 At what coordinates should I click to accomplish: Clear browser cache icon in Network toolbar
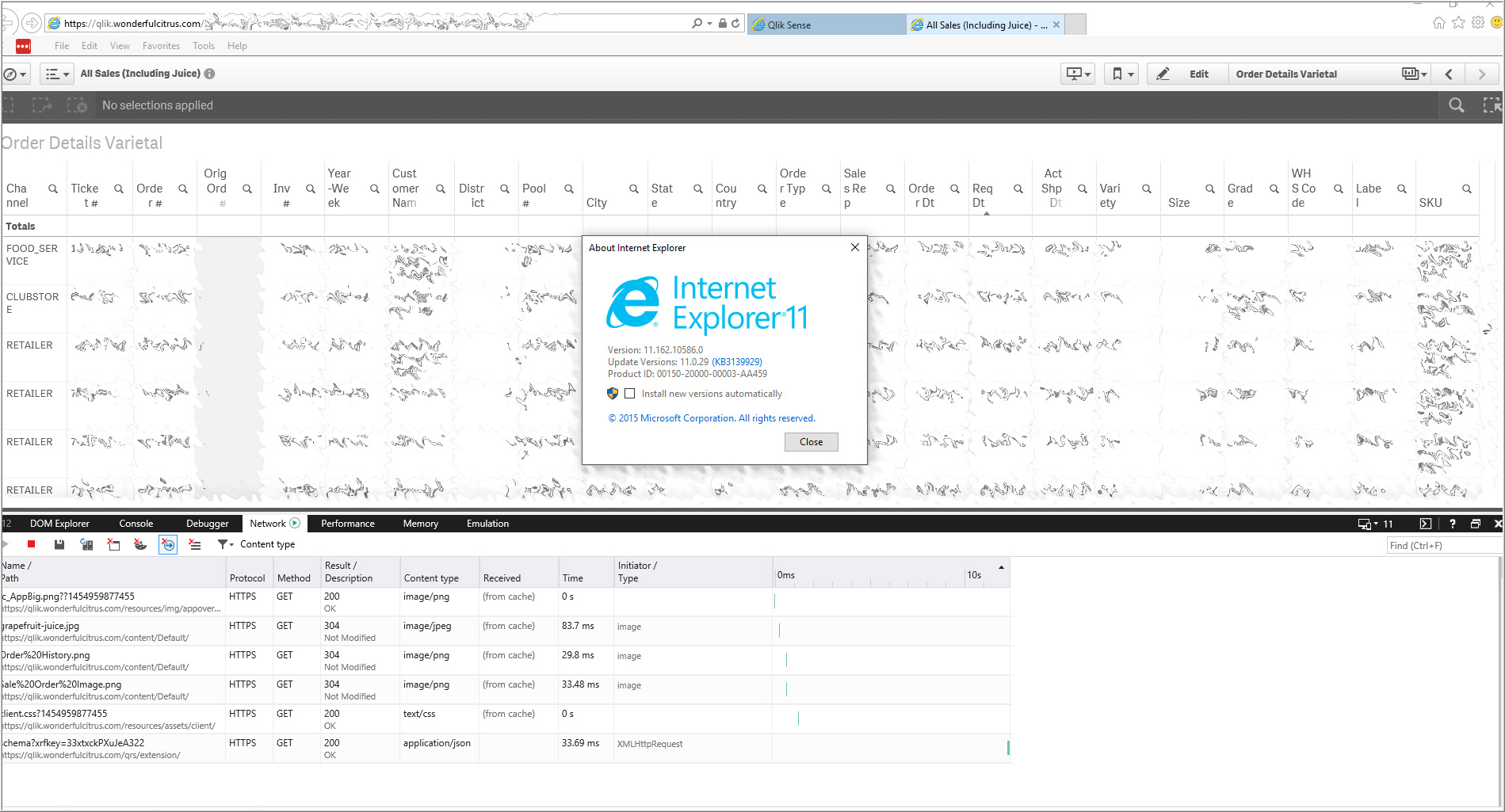pos(113,544)
